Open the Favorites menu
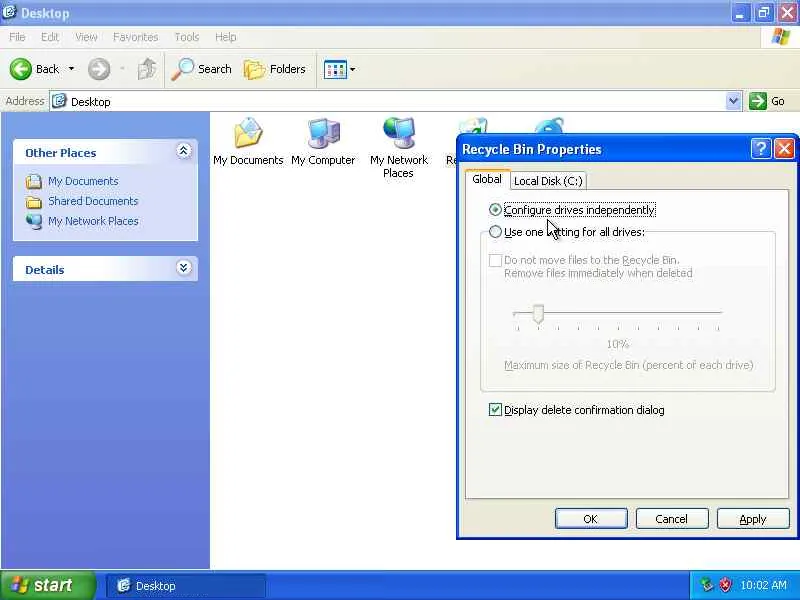The image size is (800, 600). [x=135, y=37]
